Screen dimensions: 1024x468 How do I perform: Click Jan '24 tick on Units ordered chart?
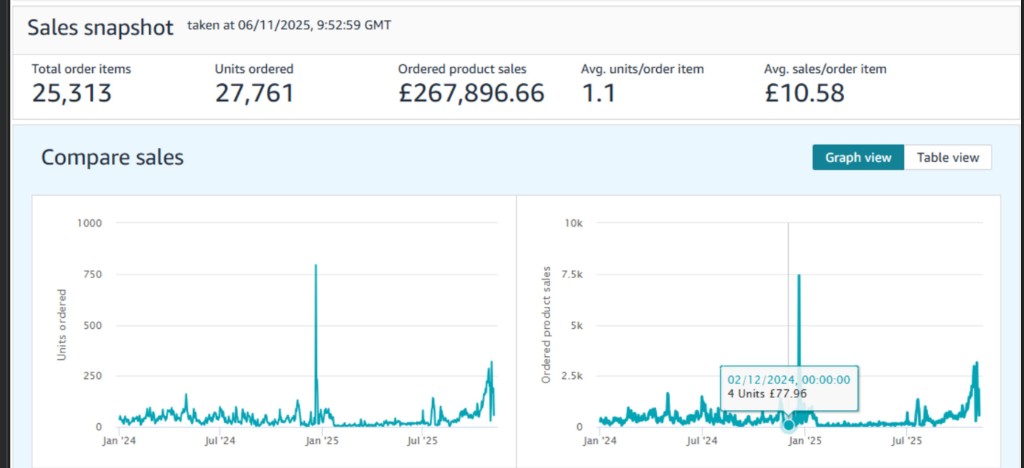[119, 441]
